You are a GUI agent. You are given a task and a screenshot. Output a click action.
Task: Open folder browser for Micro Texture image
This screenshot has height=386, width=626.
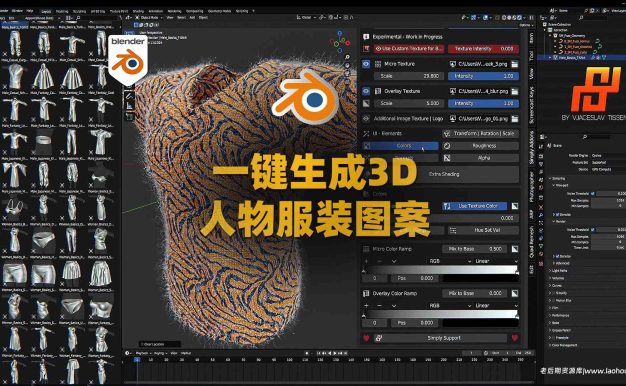(x=515, y=64)
